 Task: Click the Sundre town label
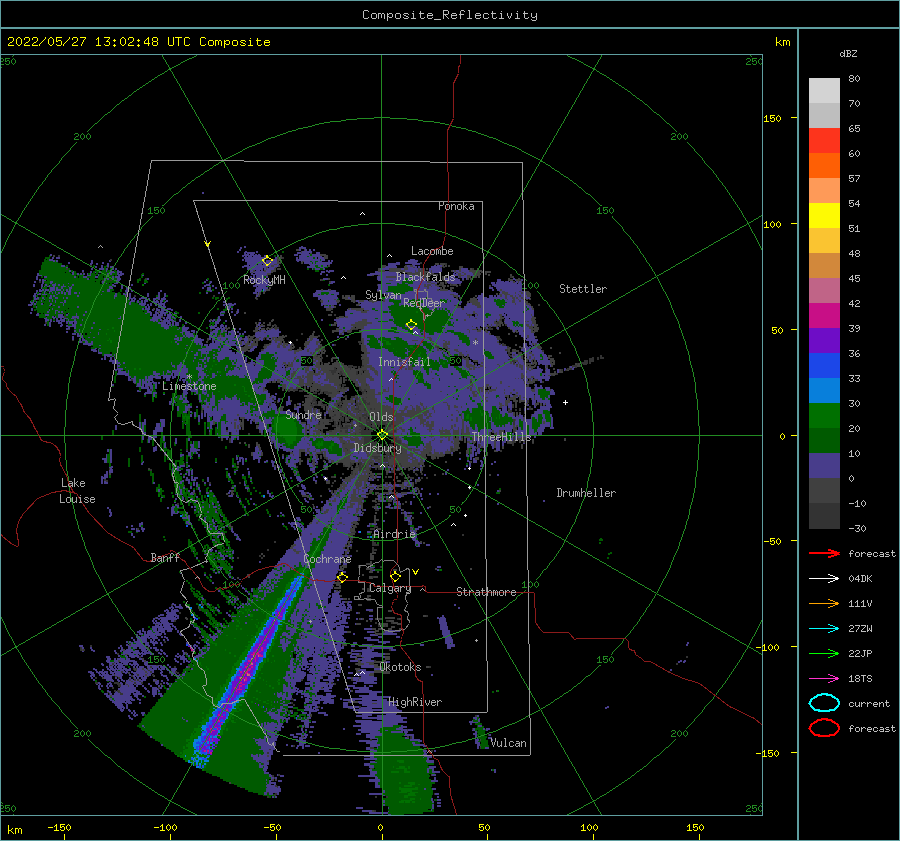(303, 415)
